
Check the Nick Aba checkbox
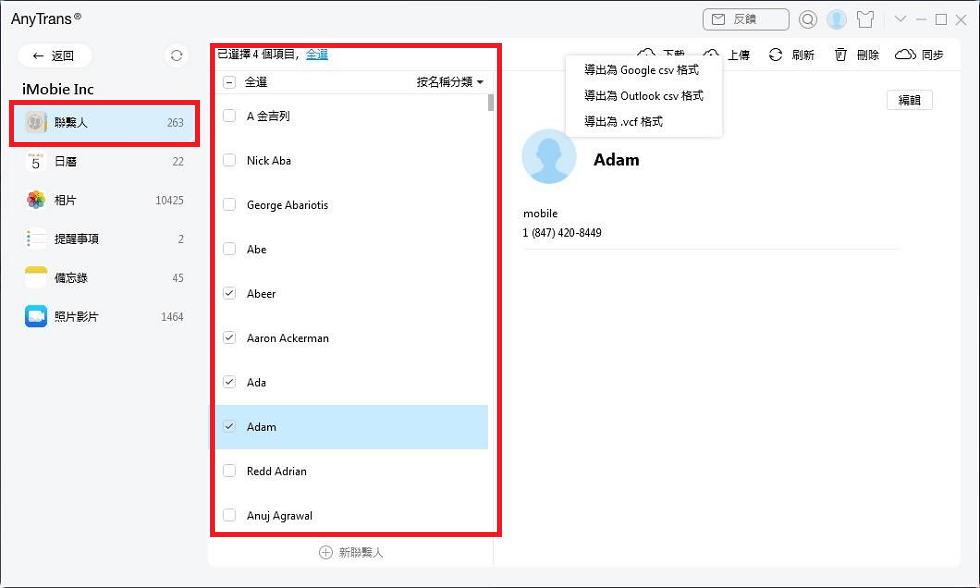(229, 160)
